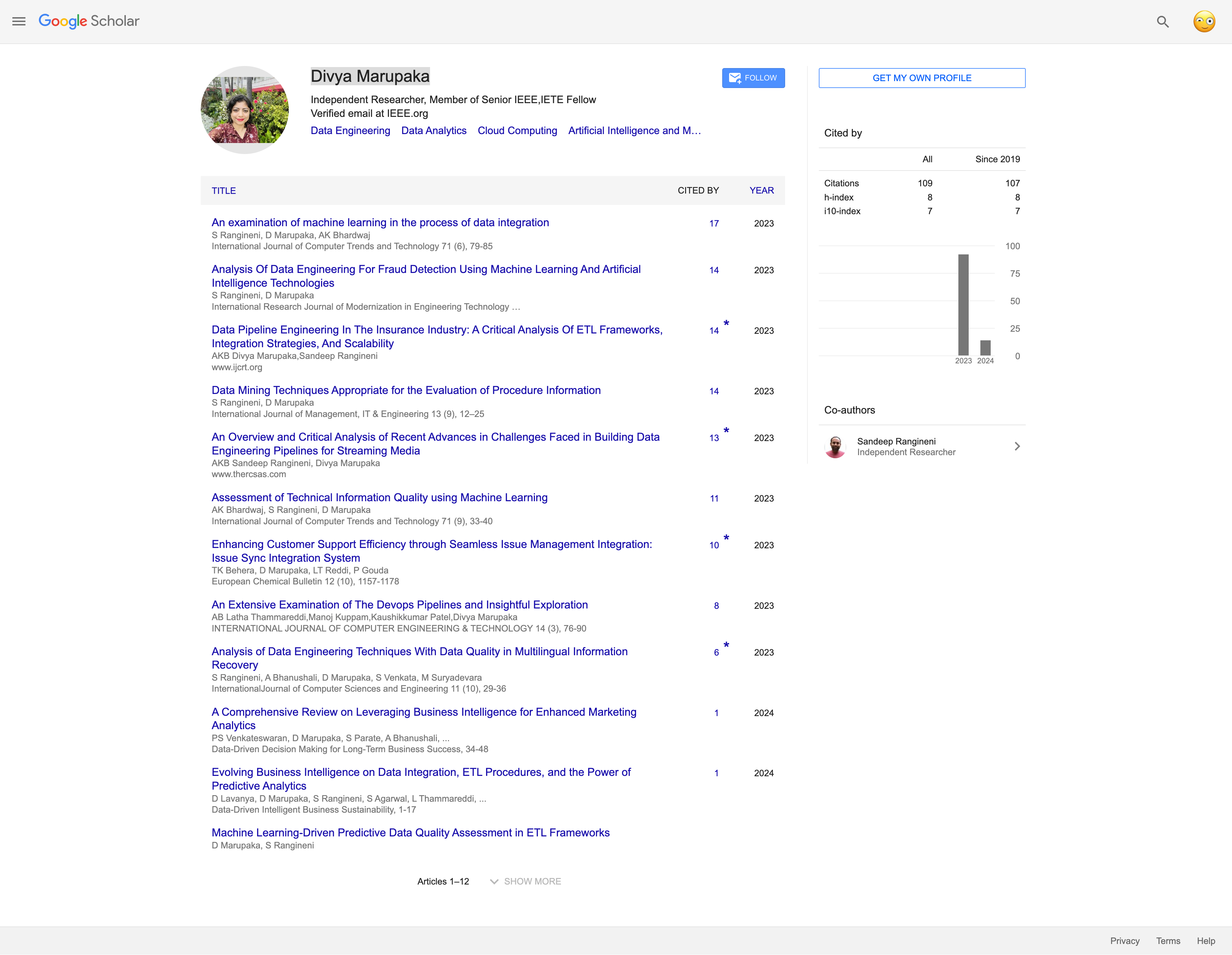Image resolution: width=1232 pixels, height=955 pixels.
Task: Sort articles by Title column
Action: click(224, 191)
